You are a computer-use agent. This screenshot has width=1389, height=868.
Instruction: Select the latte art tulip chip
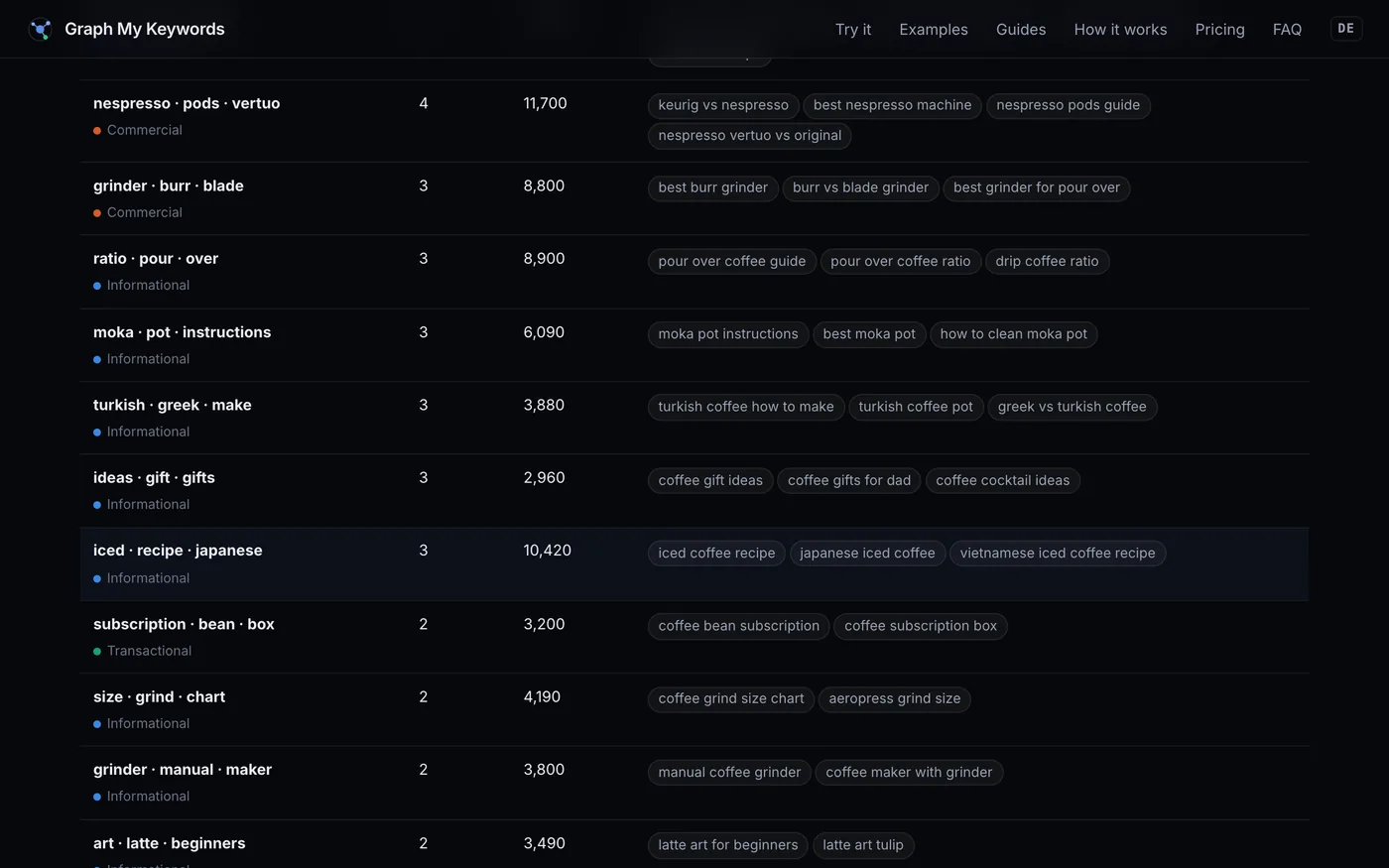pos(862,845)
